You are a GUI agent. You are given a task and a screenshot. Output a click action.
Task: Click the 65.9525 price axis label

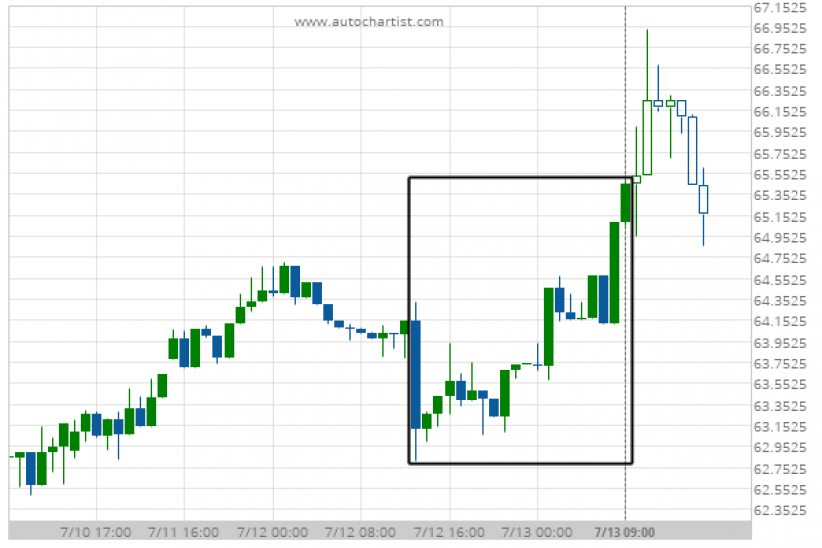780,132
